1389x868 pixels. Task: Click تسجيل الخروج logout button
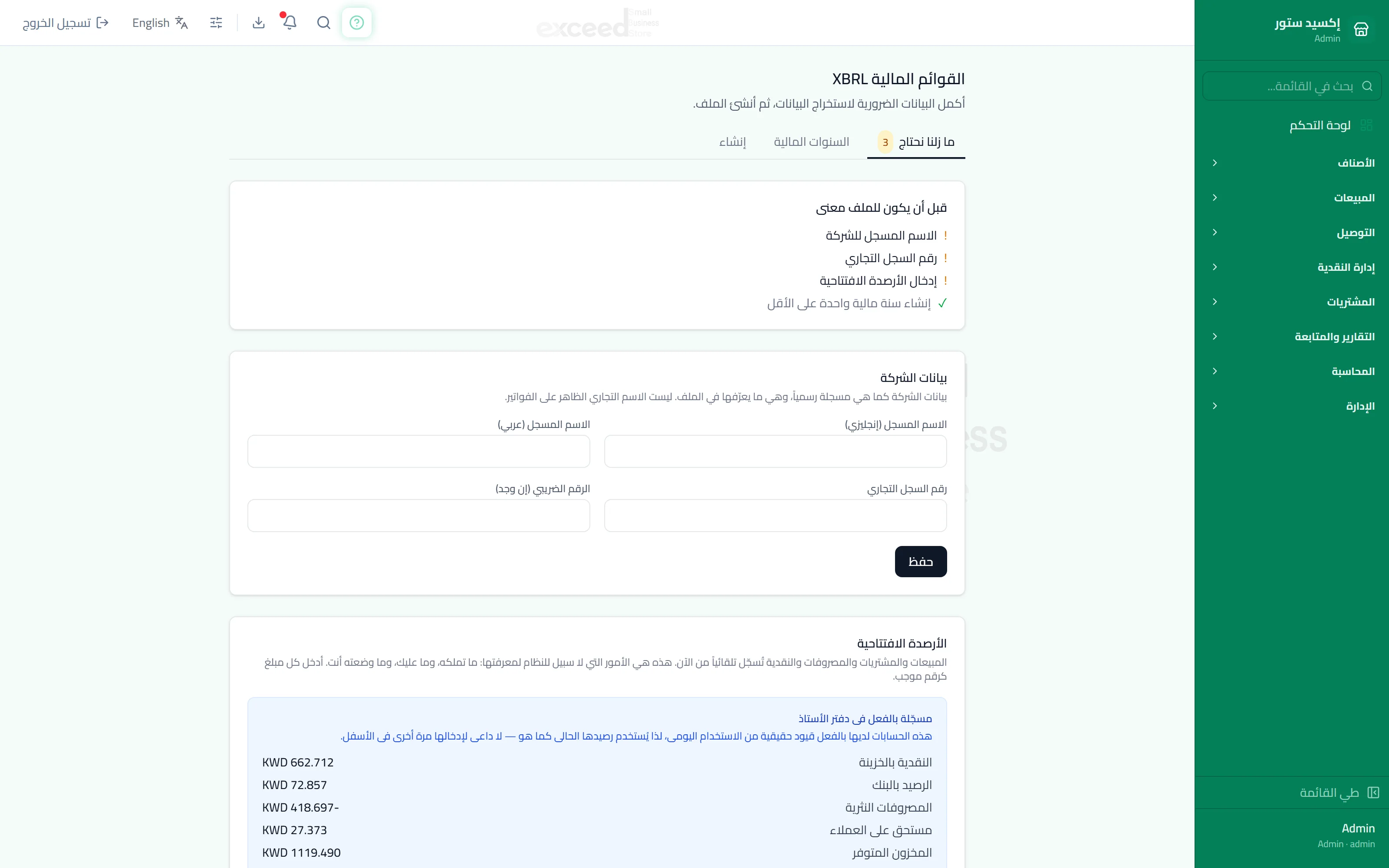click(x=66, y=23)
